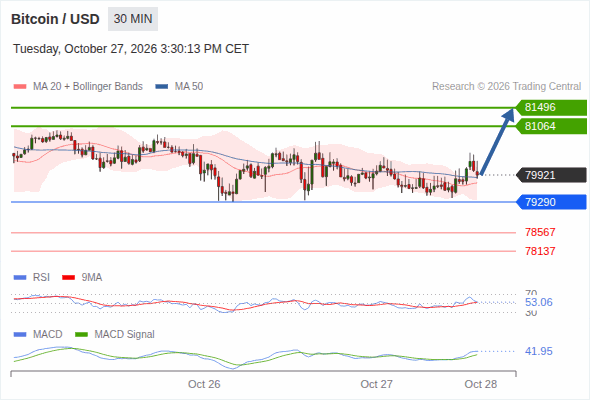Click the 81064 resistance price tag
Viewport: 590px width, 400px height.
click(x=551, y=126)
